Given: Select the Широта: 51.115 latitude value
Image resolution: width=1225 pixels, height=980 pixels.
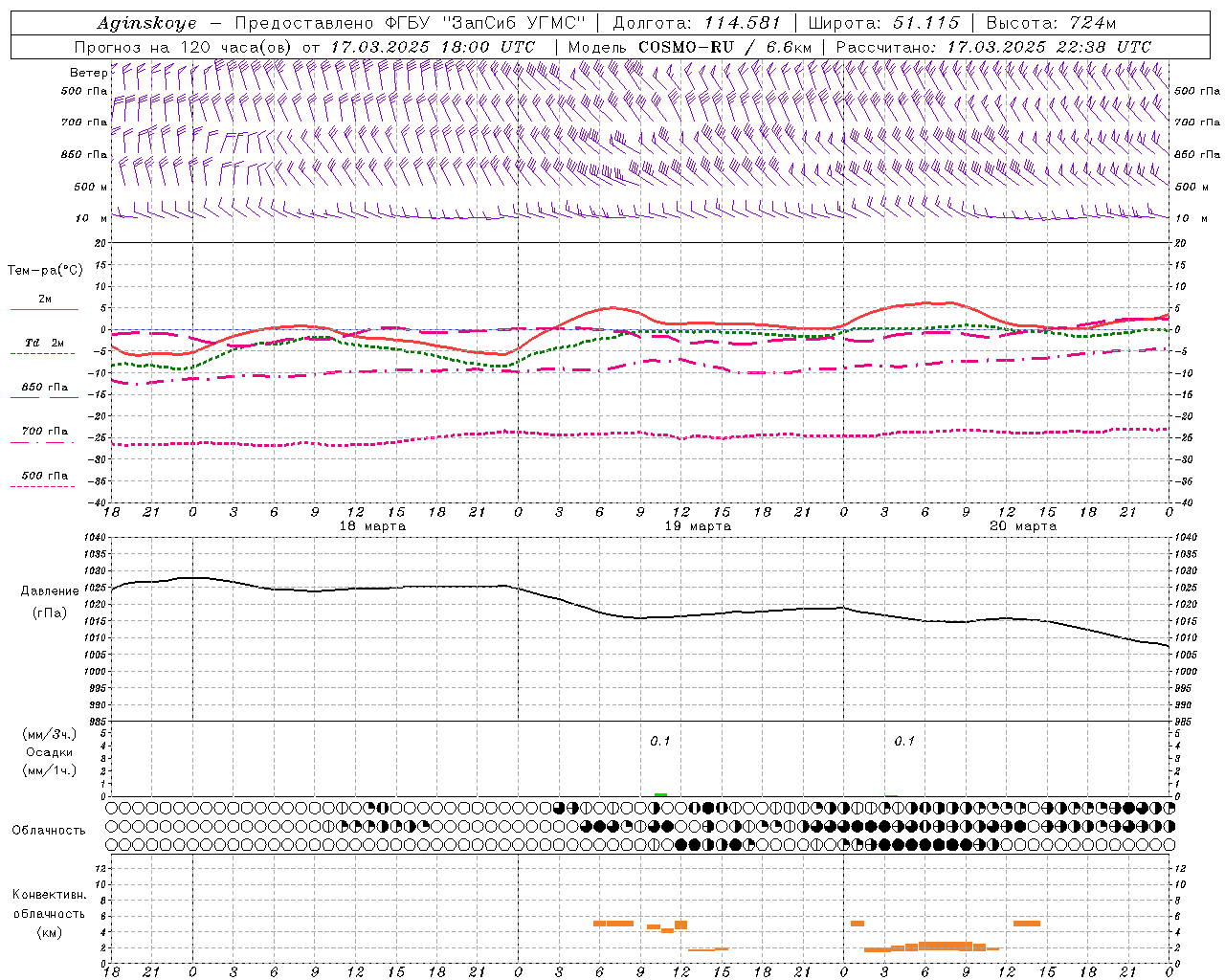Looking at the screenshot, I should coord(883,23).
